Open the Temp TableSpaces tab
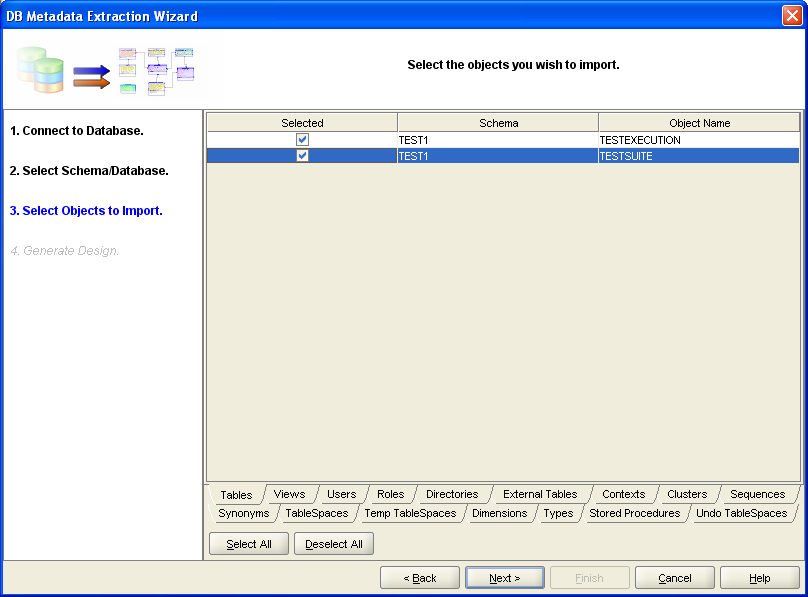 click(411, 514)
